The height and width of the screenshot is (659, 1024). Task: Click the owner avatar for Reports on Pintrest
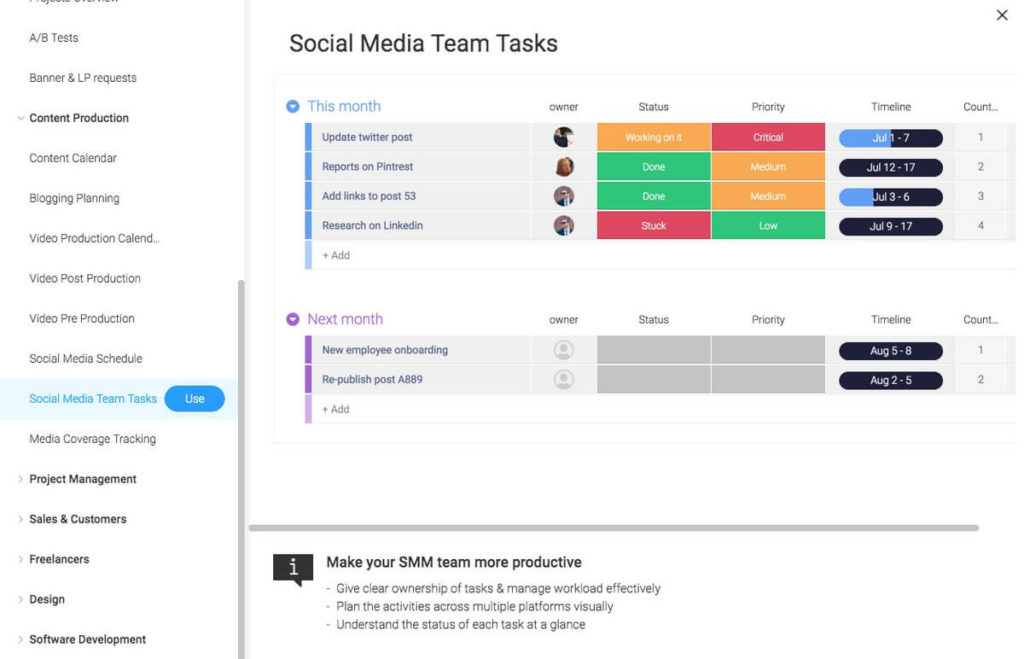563,166
